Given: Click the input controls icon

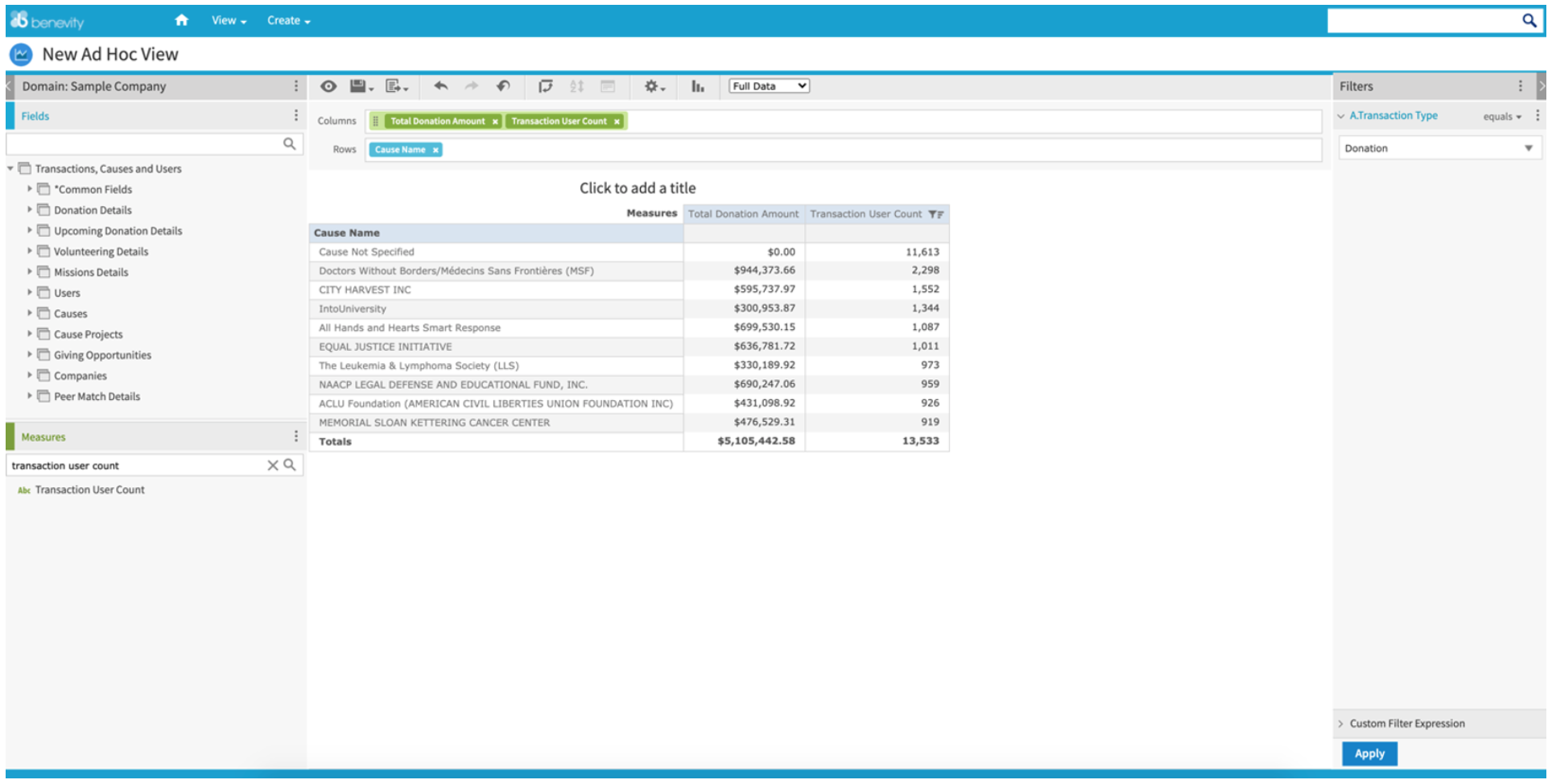Looking at the screenshot, I should 608,86.
